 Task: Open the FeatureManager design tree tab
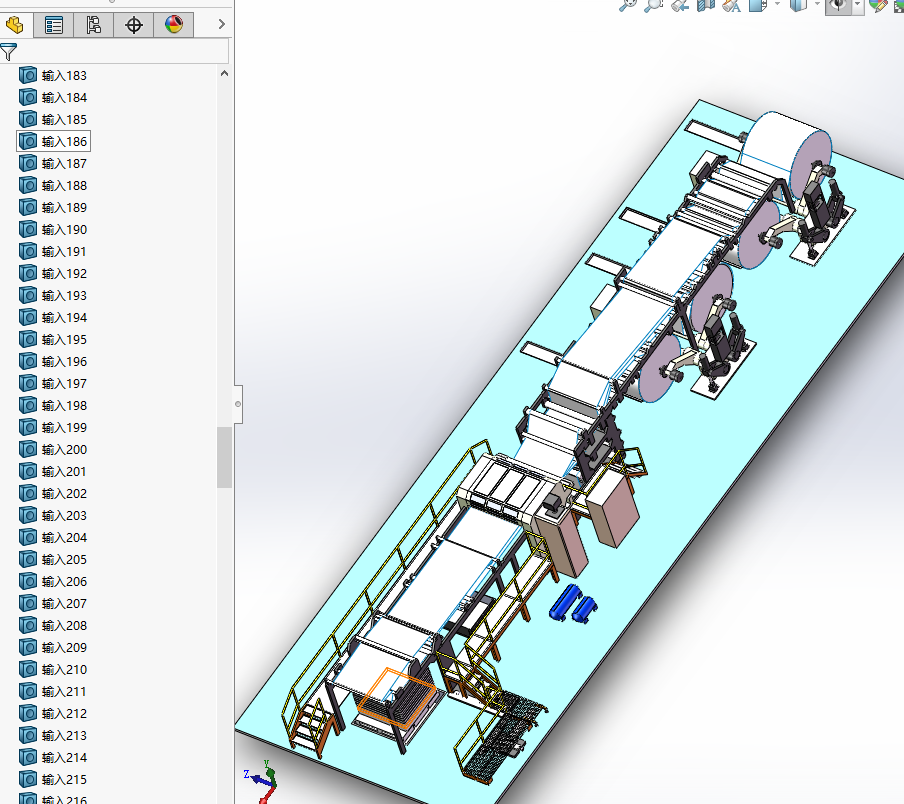click(x=15, y=25)
